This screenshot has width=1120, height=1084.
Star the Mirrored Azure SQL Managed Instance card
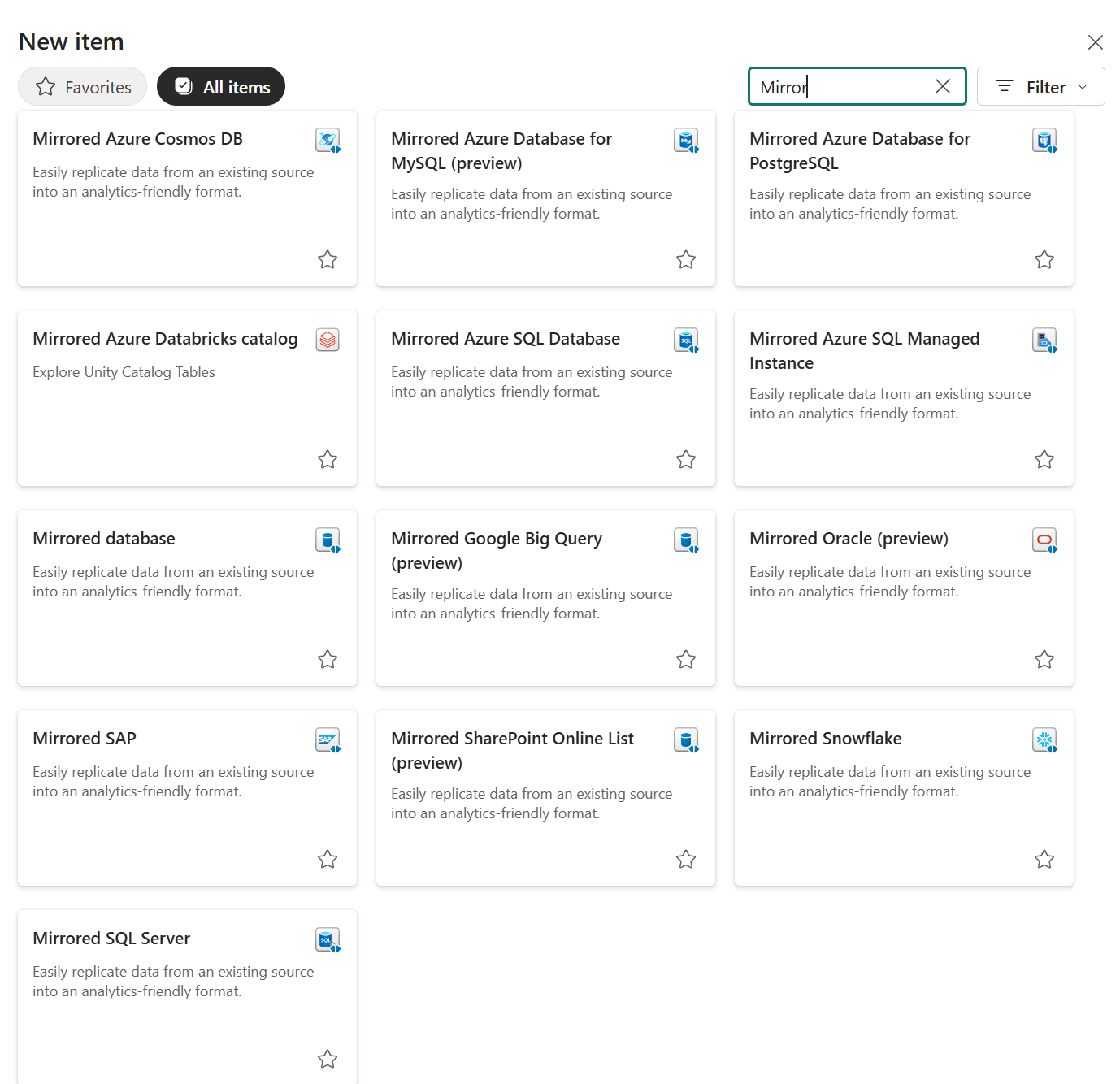pyautogui.click(x=1044, y=459)
